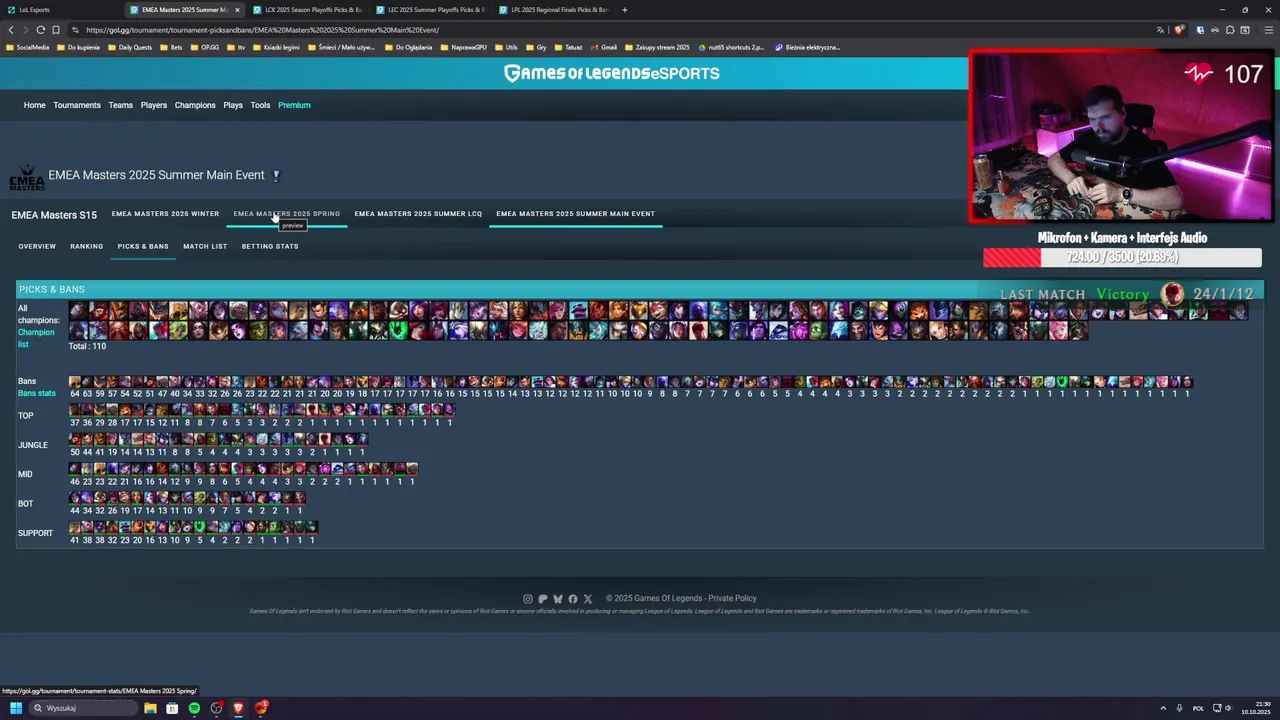The width and height of the screenshot is (1280, 720).
Task: Open the Daily Quests bookmarks folder
Action: coord(129,47)
